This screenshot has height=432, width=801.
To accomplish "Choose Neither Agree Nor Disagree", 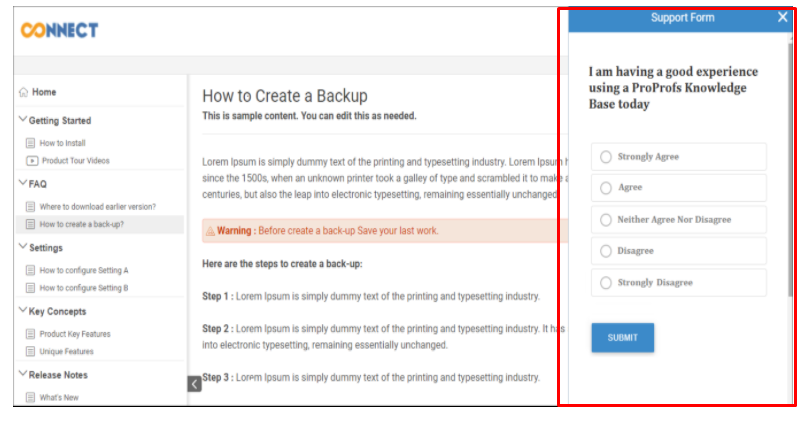I will (606, 220).
